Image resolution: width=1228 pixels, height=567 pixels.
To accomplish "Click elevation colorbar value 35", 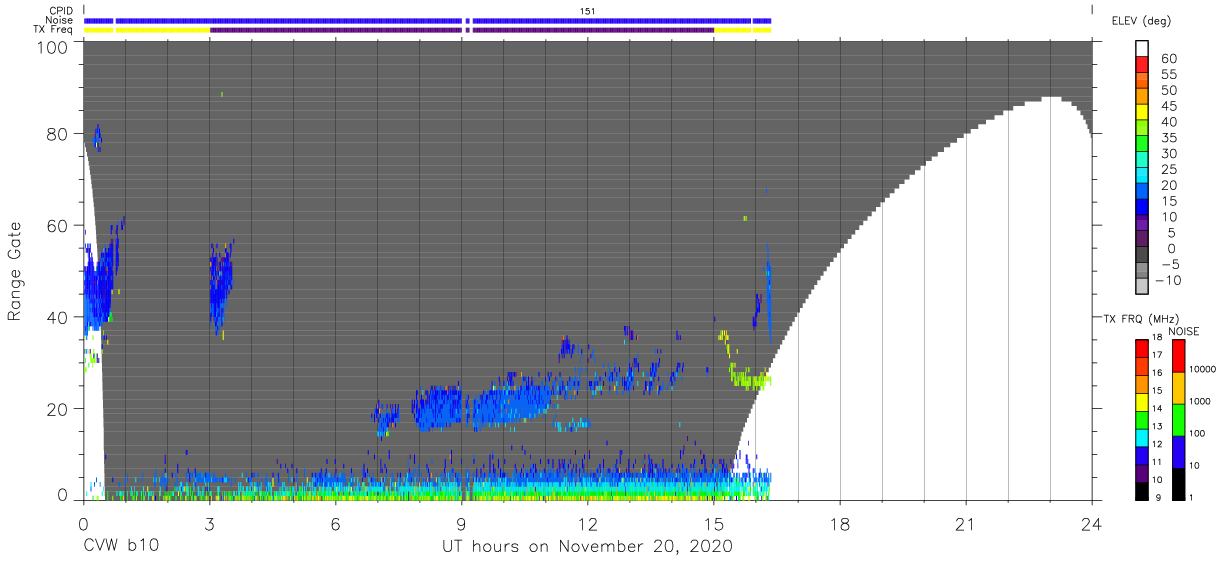I will pyautogui.click(x=1169, y=138).
